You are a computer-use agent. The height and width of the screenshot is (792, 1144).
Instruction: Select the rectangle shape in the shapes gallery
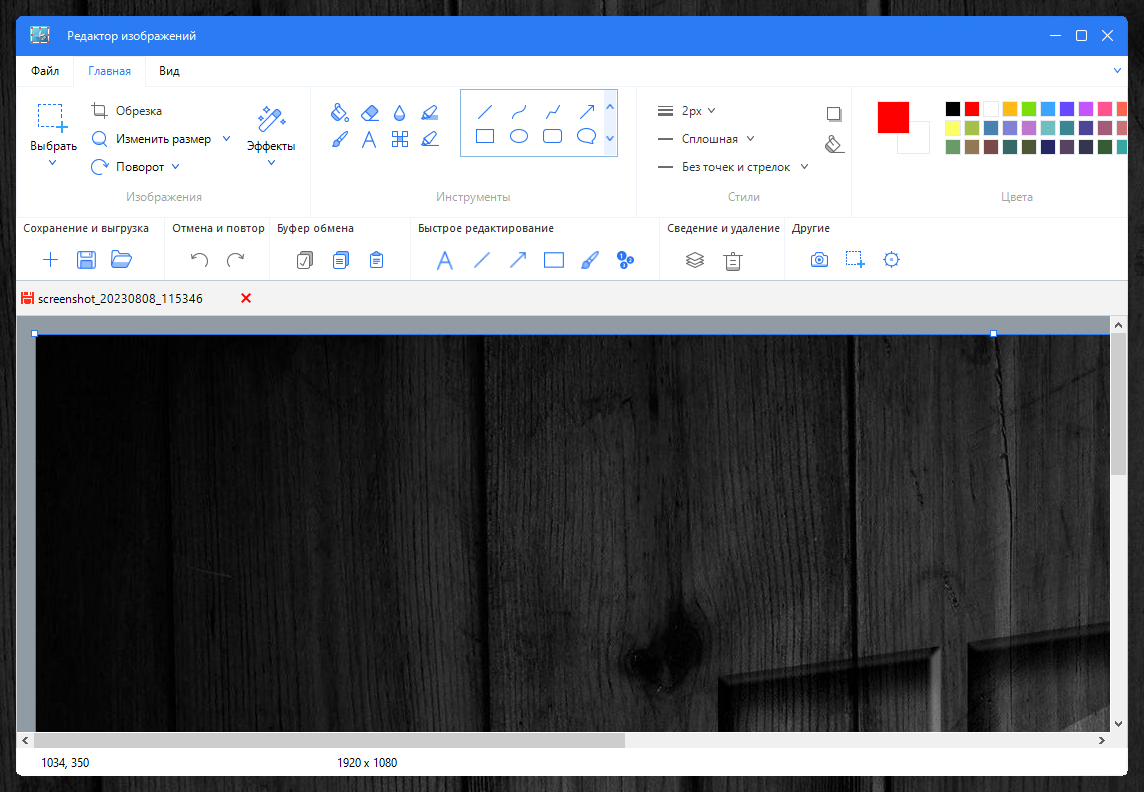tap(484, 136)
